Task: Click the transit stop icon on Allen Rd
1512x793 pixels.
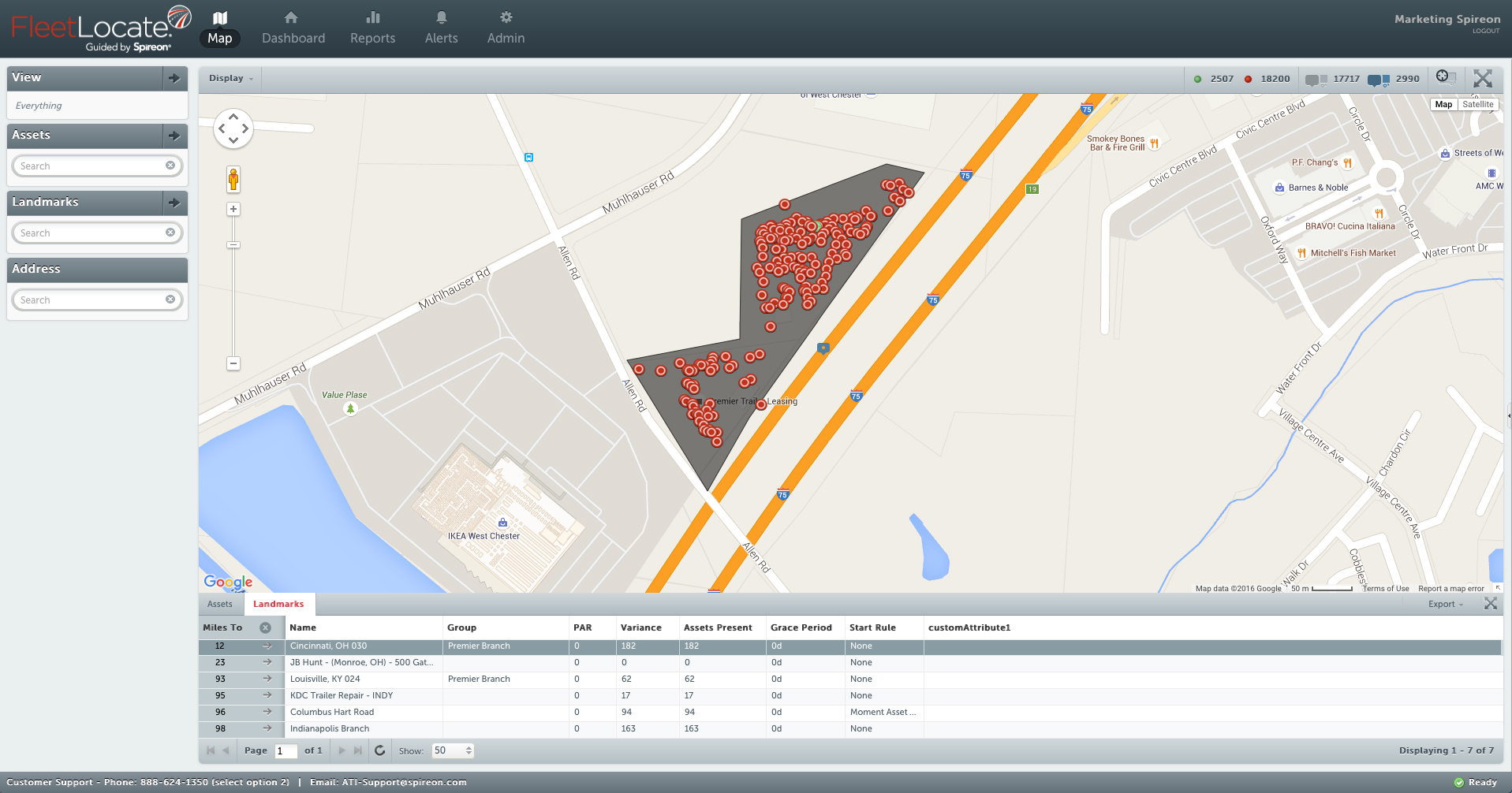Action: tap(528, 158)
